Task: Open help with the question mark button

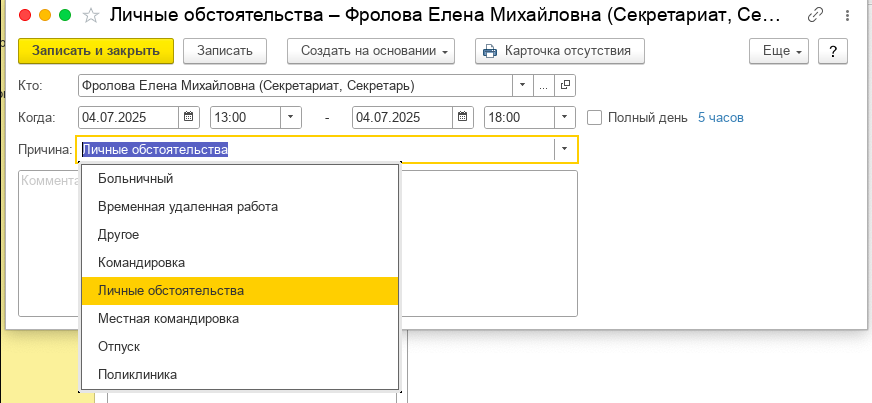Action: 833,51
